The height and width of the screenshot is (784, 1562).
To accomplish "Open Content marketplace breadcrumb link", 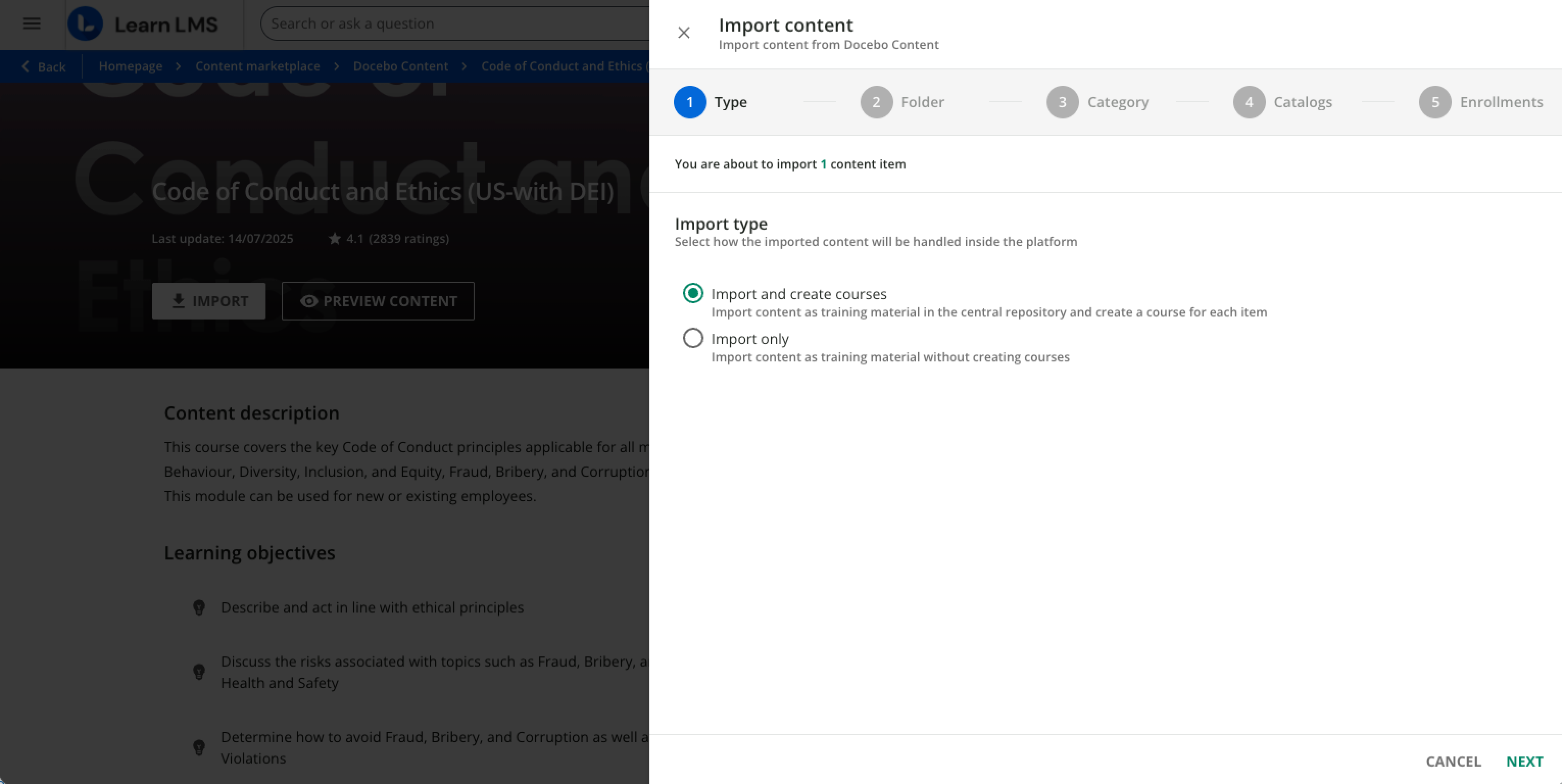I will 257,66.
